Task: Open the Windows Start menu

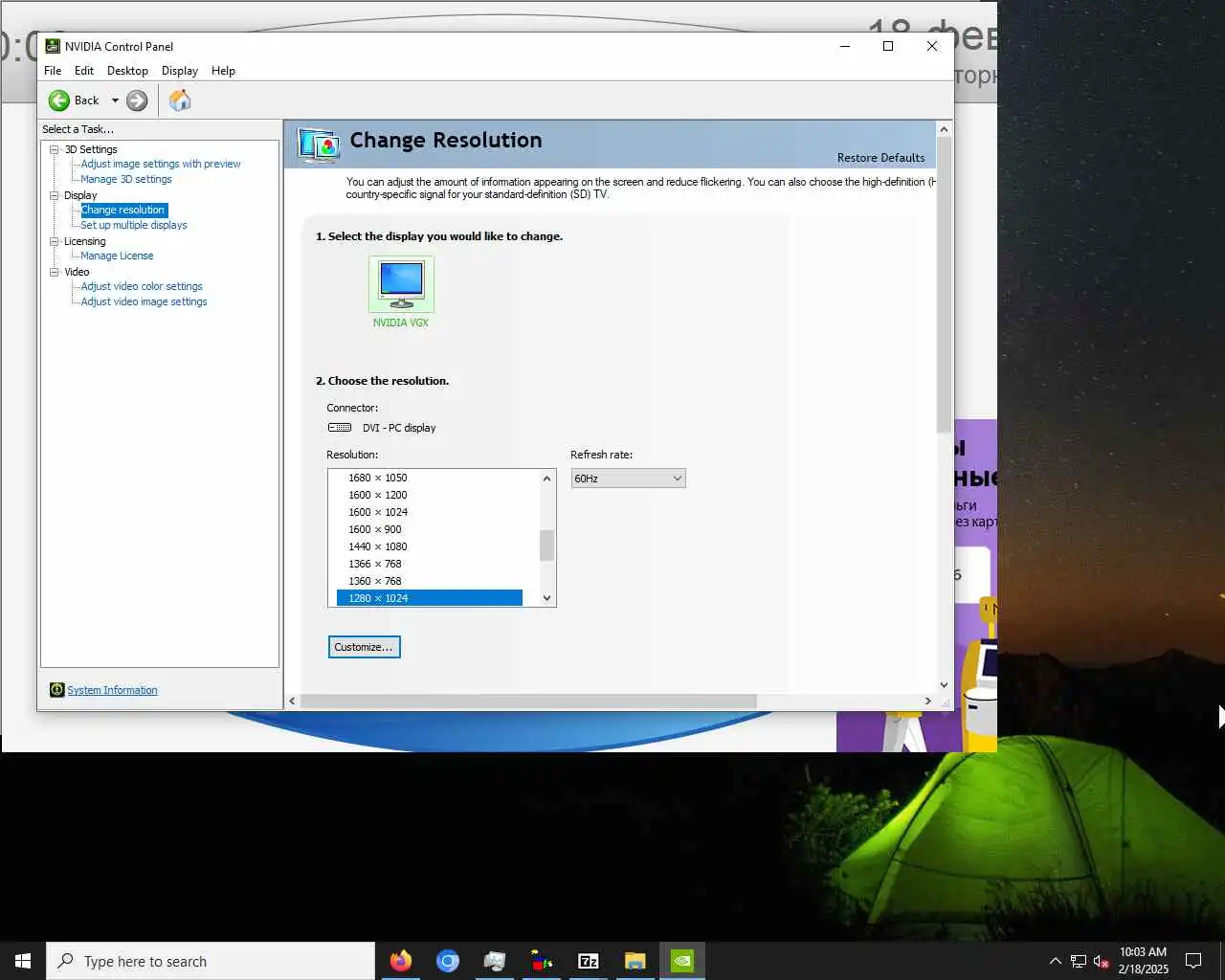Action: (x=23, y=961)
